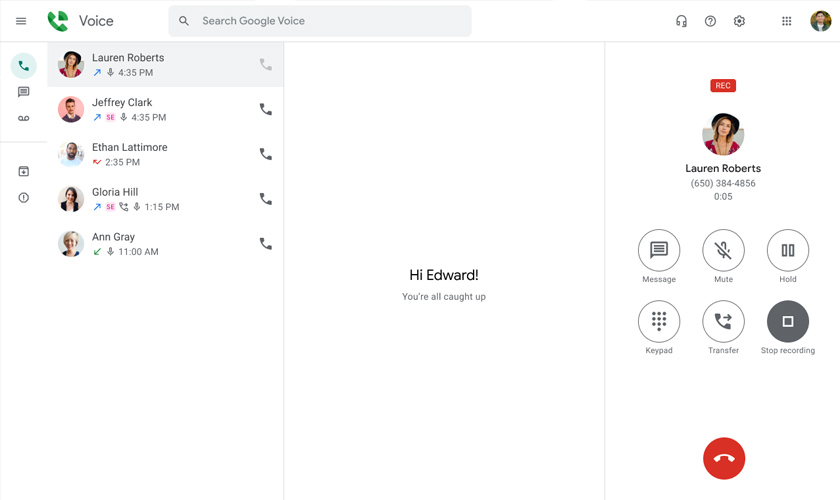
Task: Click outgoing call arrow on Gloria Hill
Action: (97, 207)
